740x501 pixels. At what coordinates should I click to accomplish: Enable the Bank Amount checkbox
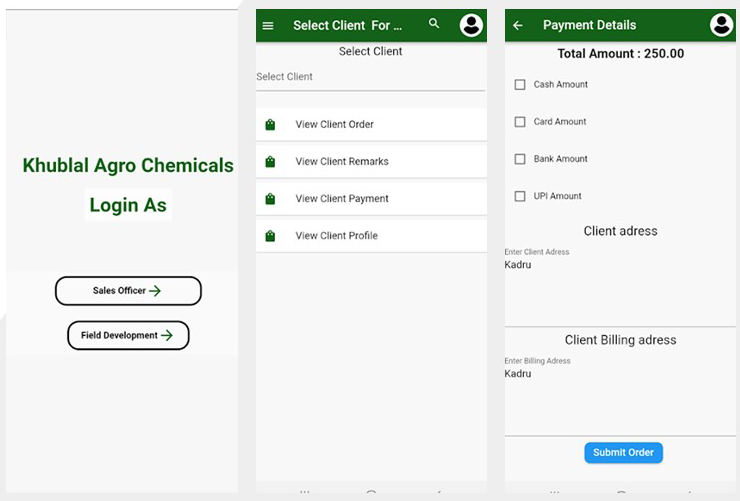pos(520,159)
